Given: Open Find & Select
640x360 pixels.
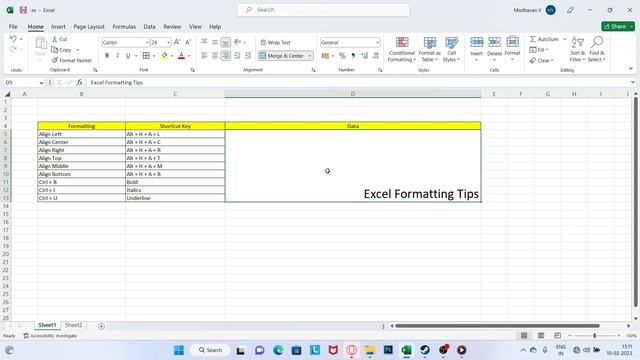Looking at the screenshot, I should click(x=597, y=49).
